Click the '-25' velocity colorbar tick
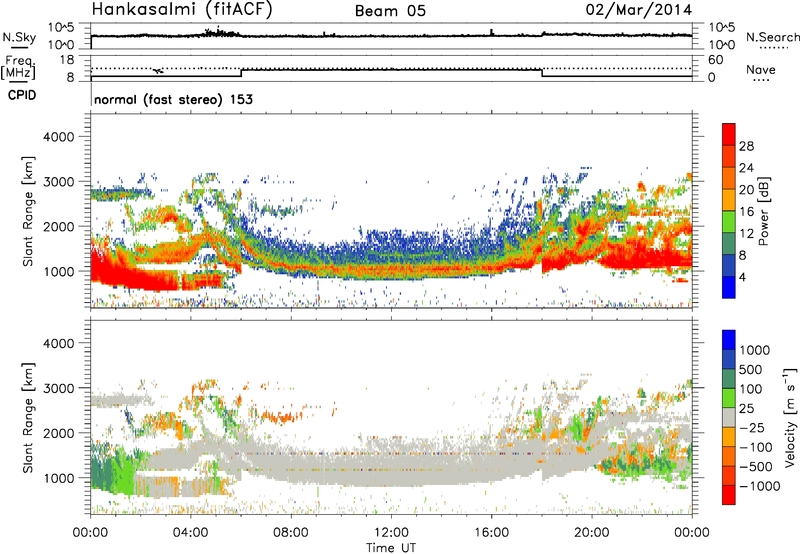 [x=752, y=427]
